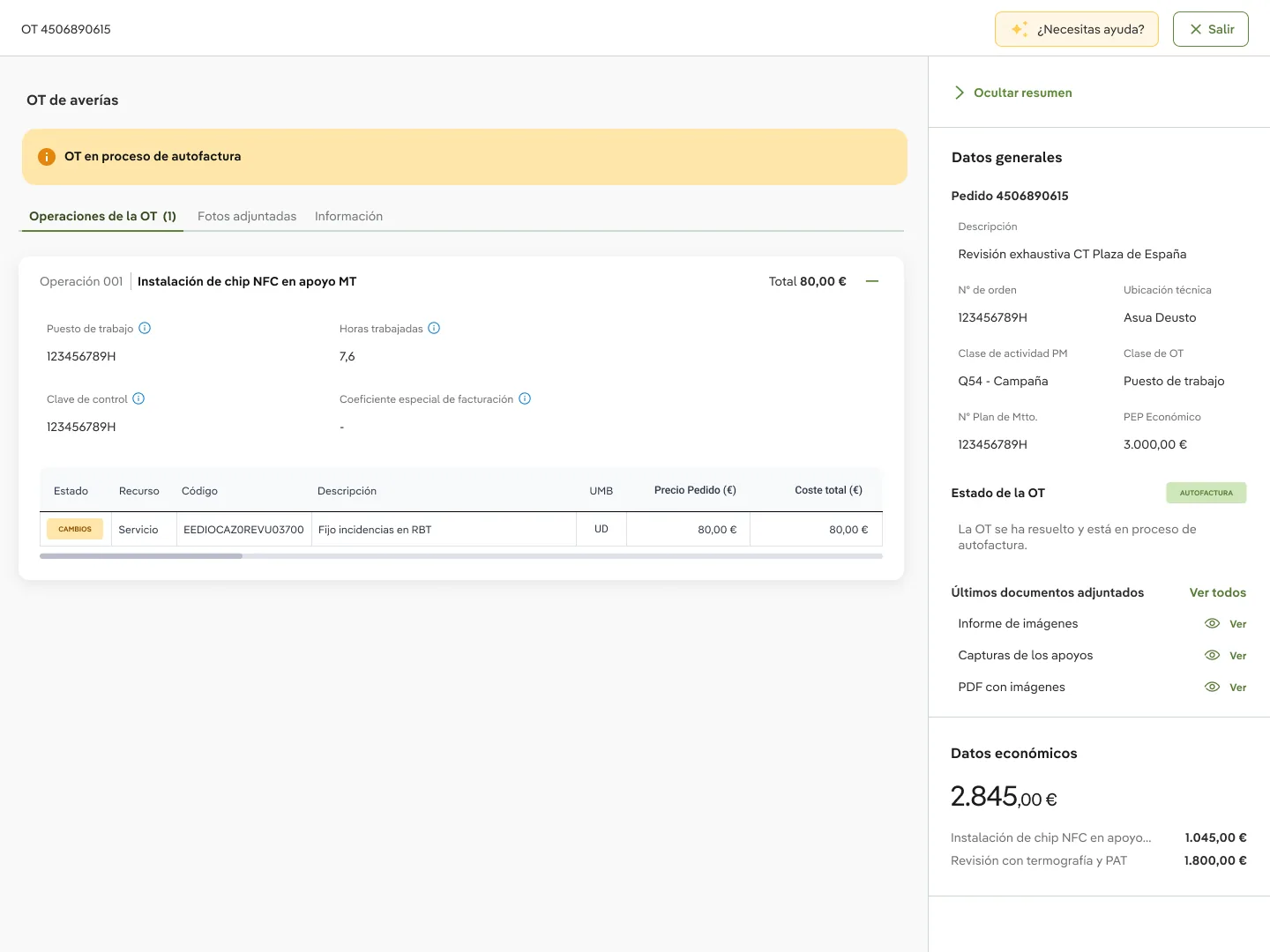The width and height of the screenshot is (1270, 952).
Task: Click the Horas trabajadas value '7,6'
Action: pos(347,356)
